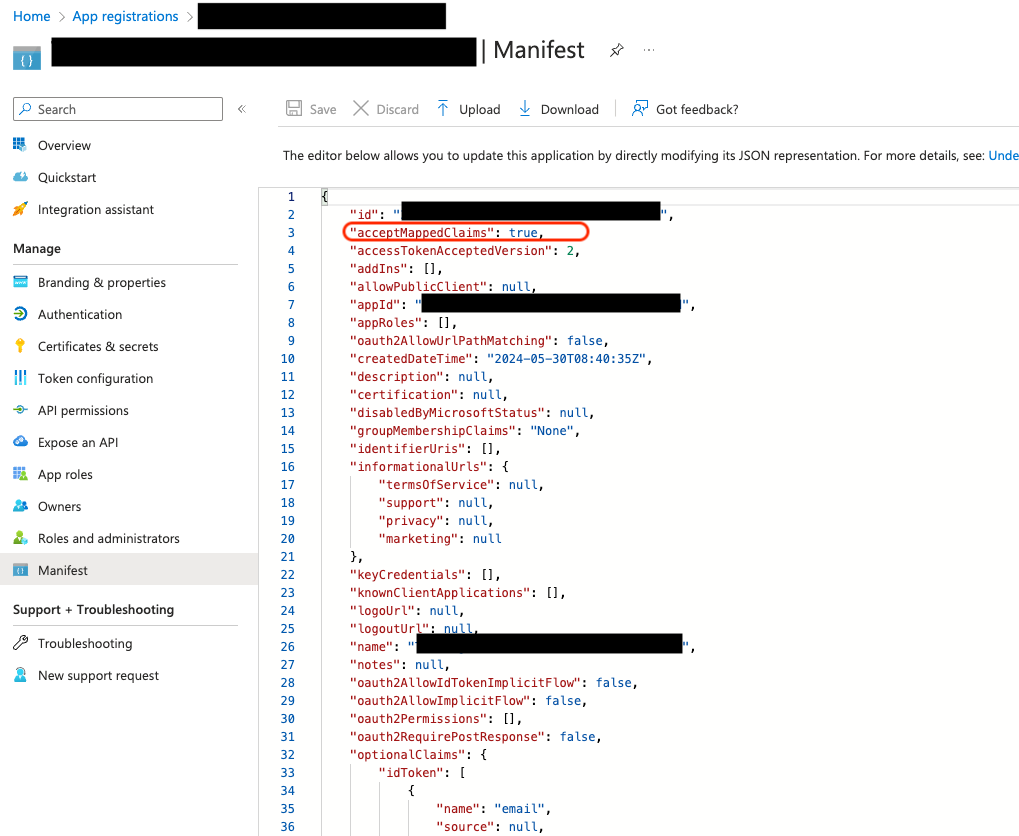The height and width of the screenshot is (836, 1019).
Task: Click the Token configuration bars icon
Action: coord(20,378)
